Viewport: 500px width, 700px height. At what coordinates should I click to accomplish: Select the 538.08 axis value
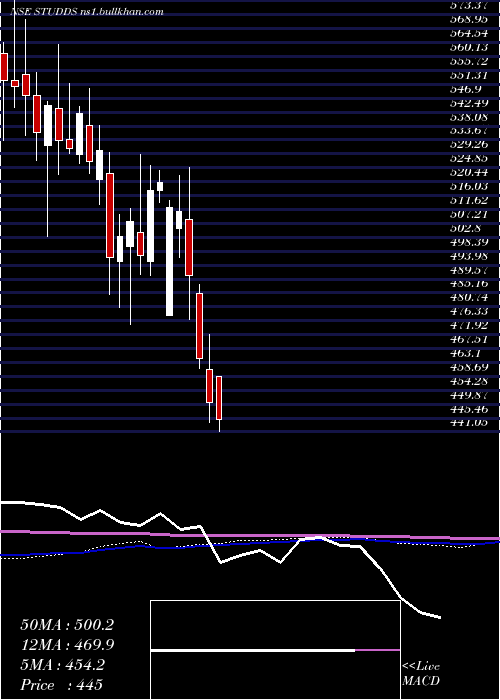point(471,117)
